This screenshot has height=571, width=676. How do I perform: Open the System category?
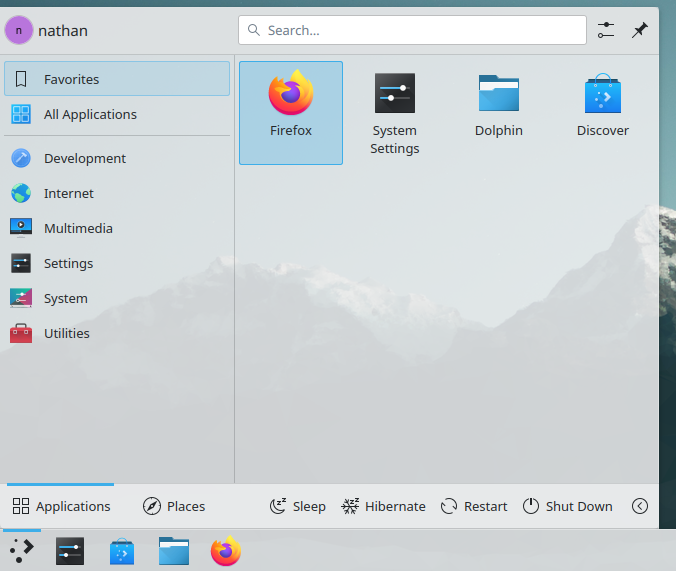[117, 298]
